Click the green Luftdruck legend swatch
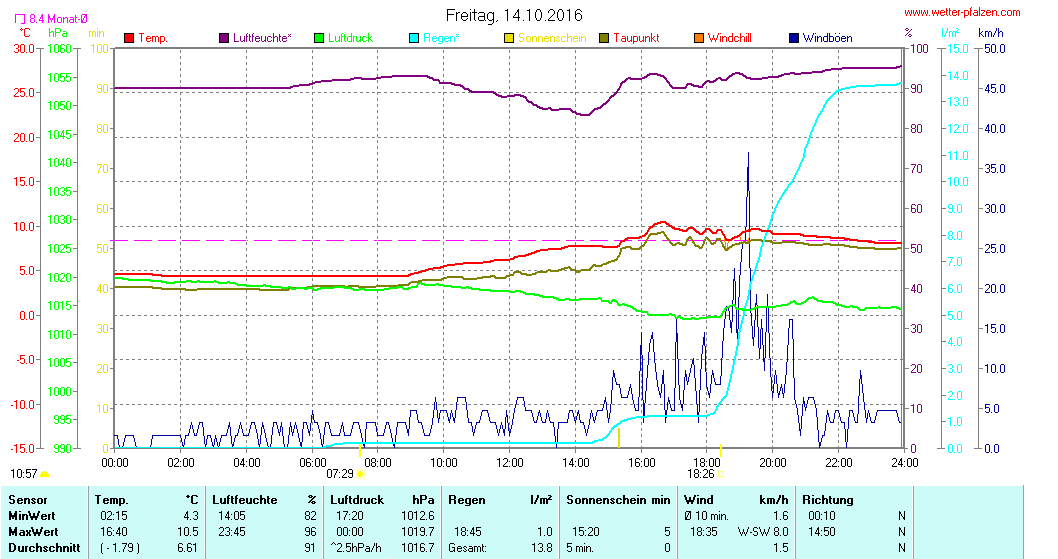 (319, 38)
